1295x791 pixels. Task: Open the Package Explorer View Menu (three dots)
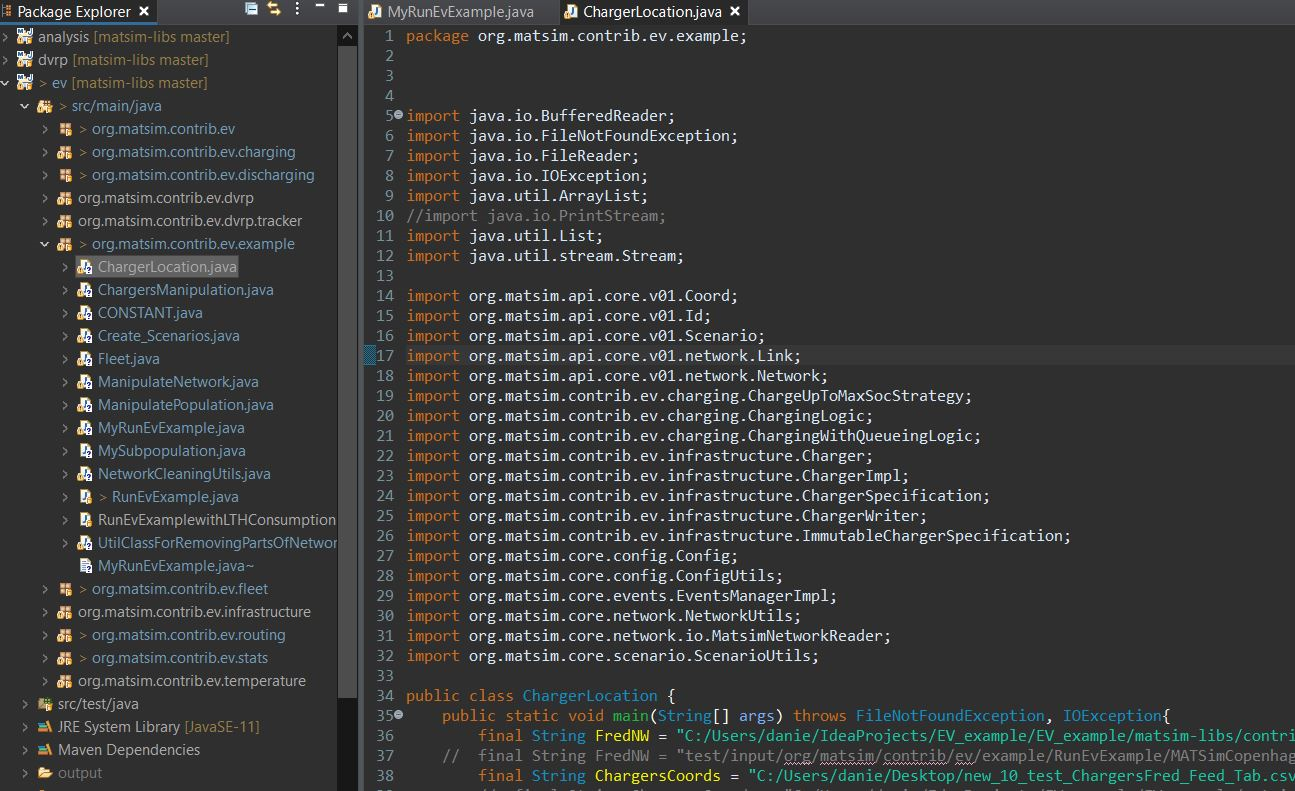point(297,10)
